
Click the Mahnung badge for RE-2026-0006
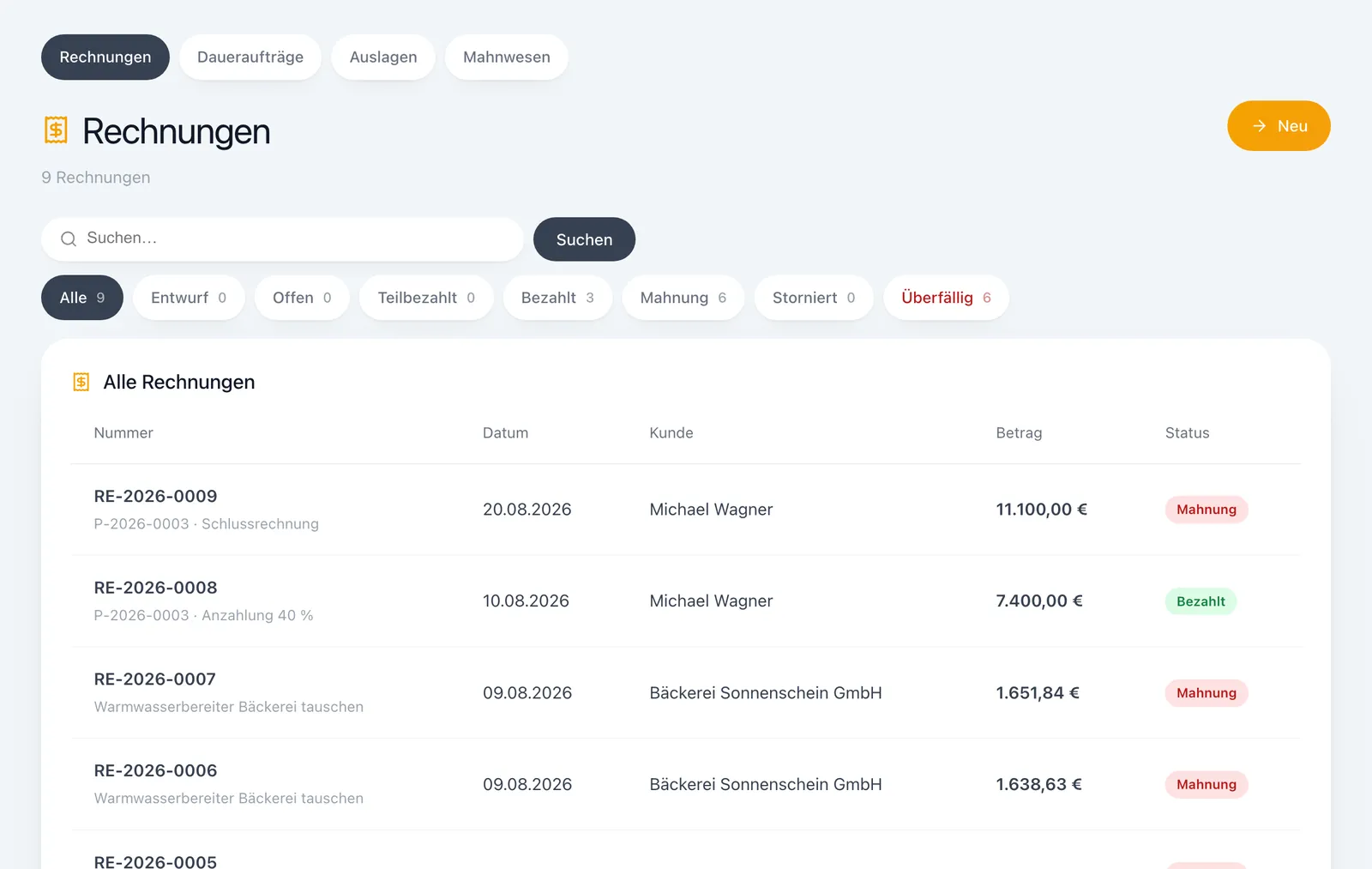pos(1207,784)
